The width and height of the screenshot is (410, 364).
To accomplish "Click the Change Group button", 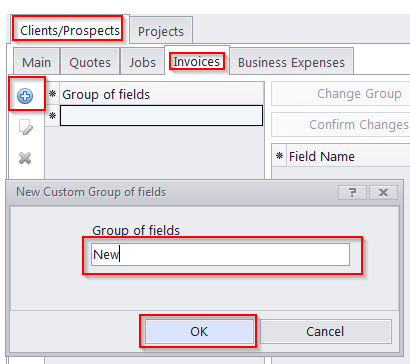I will click(x=341, y=94).
